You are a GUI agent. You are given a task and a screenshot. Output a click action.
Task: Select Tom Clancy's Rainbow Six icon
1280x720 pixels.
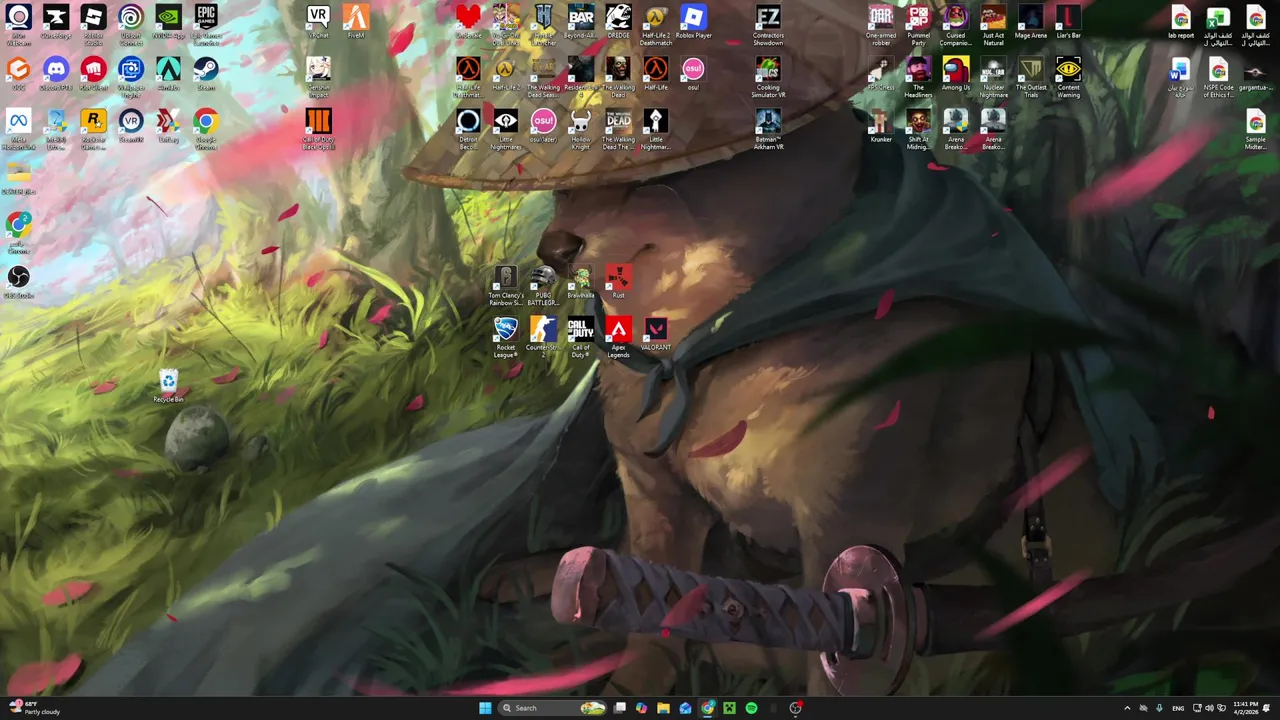506,284
